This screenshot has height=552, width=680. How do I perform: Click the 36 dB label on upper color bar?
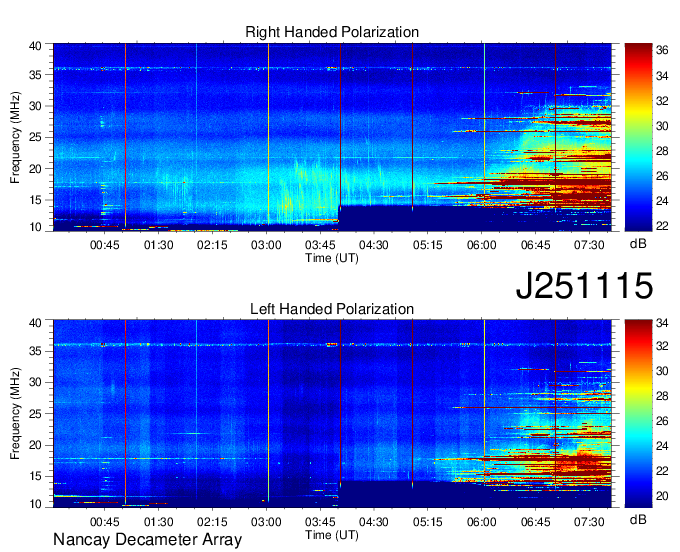pyautogui.click(x=662, y=49)
